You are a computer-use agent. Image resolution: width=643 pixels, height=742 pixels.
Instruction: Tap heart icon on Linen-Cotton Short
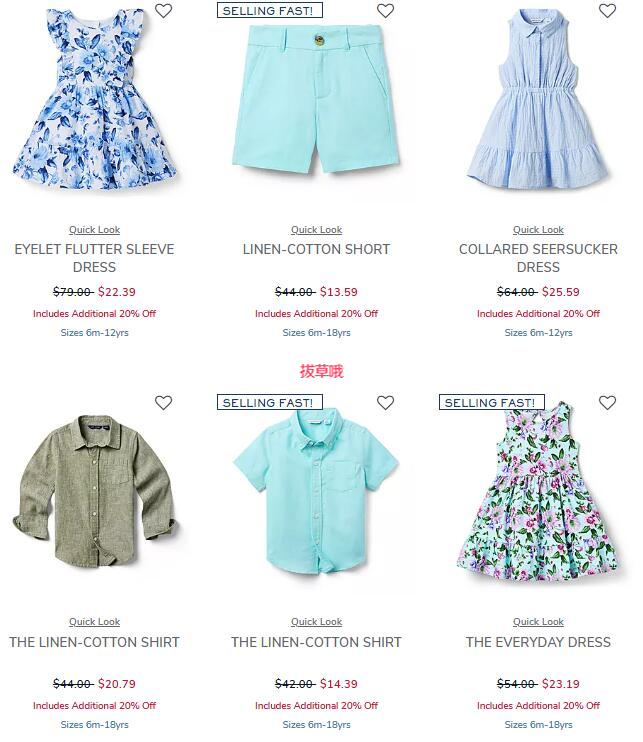pyautogui.click(x=385, y=10)
